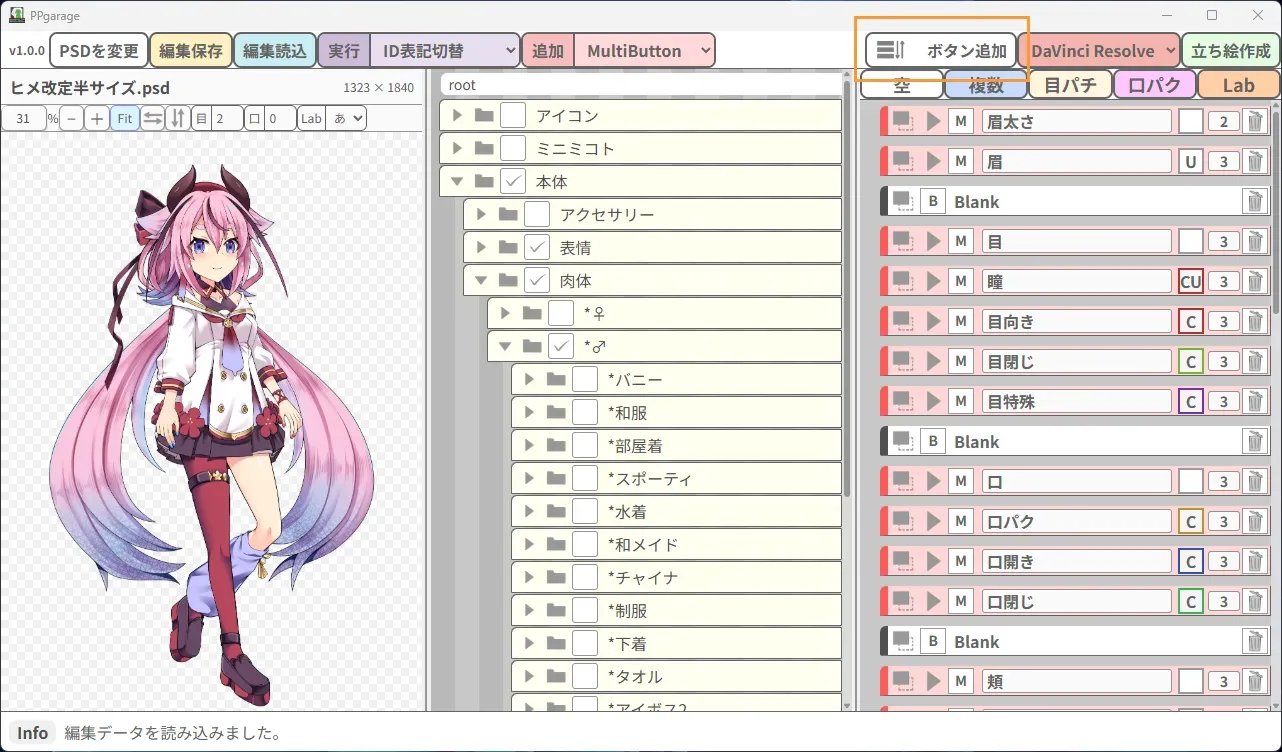Delete the 眉太さ row with trash icon

coord(1254,122)
